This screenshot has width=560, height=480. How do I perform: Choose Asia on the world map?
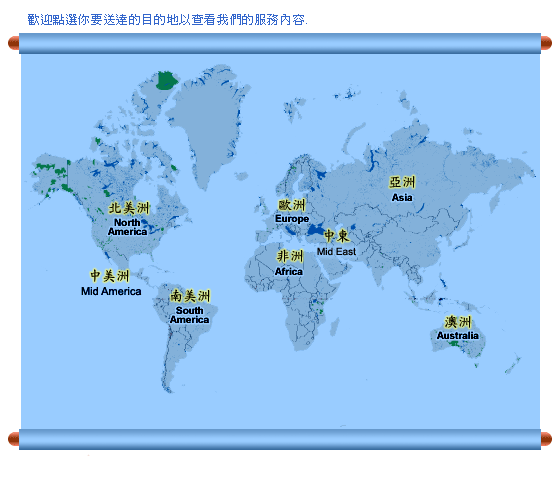[x=402, y=198]
